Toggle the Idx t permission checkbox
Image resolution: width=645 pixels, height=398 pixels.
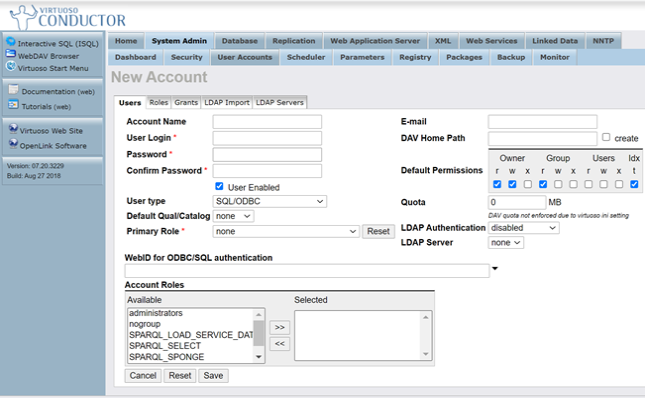pos(634,184)
